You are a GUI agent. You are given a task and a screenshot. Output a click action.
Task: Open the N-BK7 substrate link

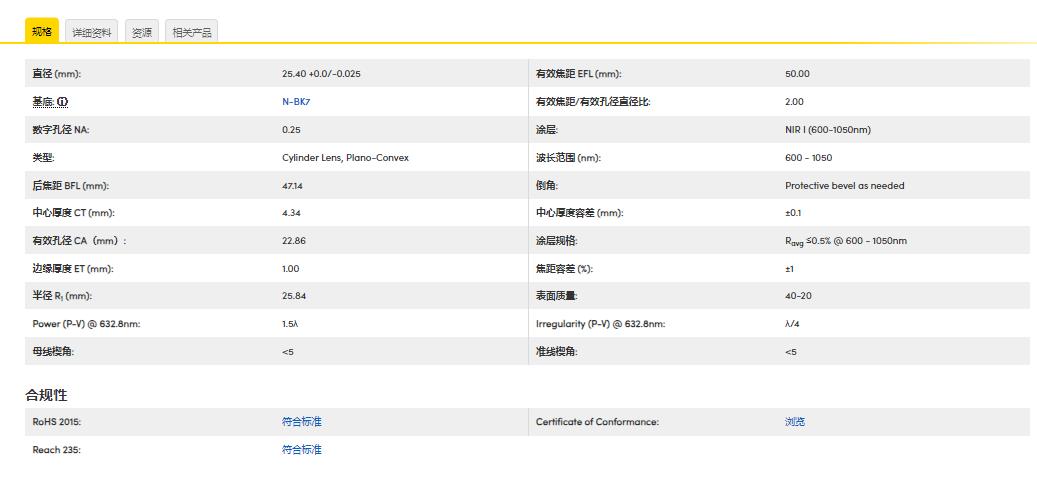pos(296,102)
